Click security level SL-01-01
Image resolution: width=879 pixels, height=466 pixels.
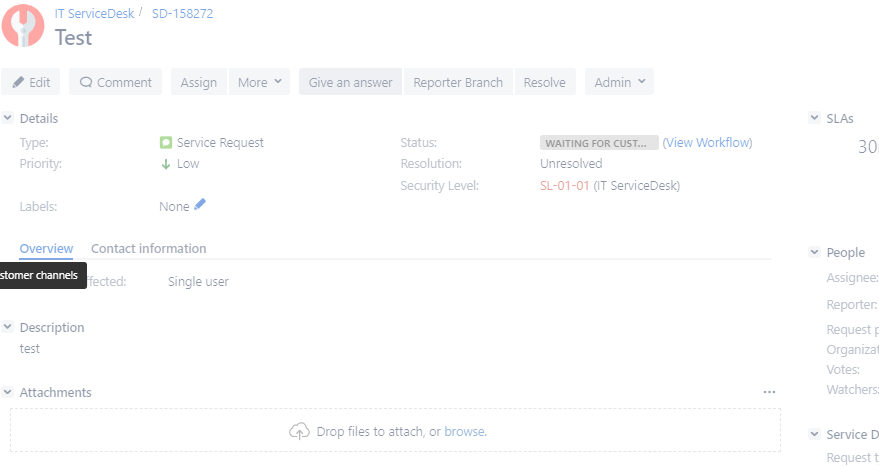tap(565, 186)
